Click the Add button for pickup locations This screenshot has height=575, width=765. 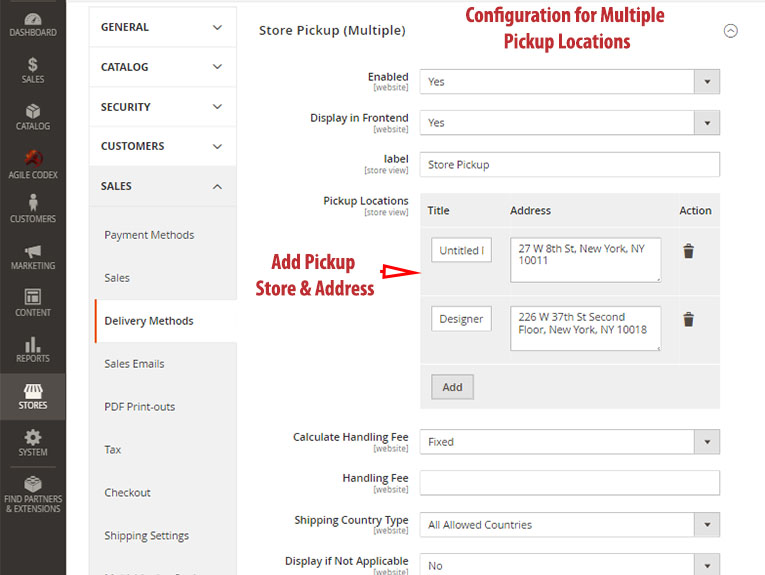(452, 387)
